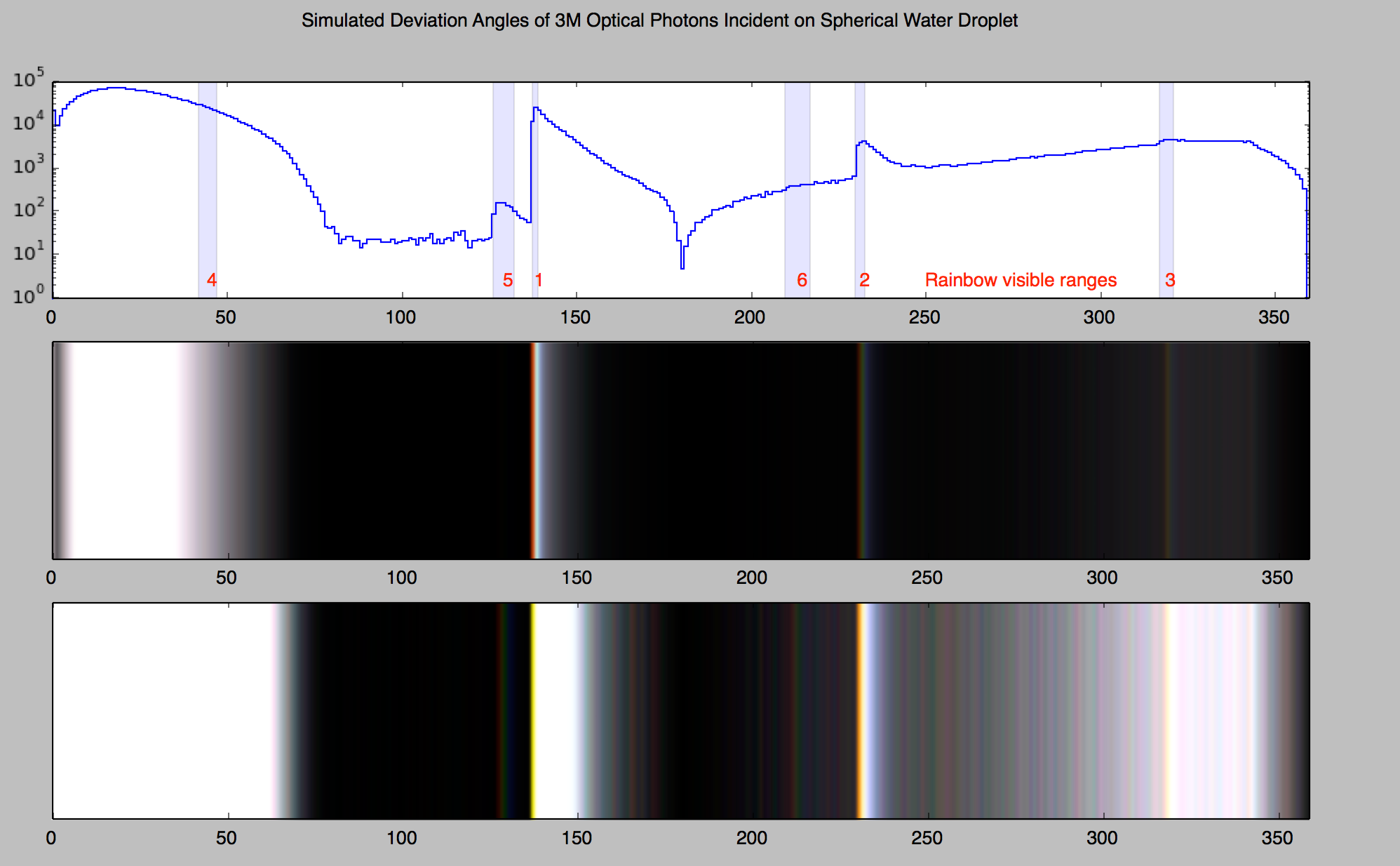Click the red label 6 in histogram
The width and height of the screenshot is (1400, 866).
[x=802, y=280]
